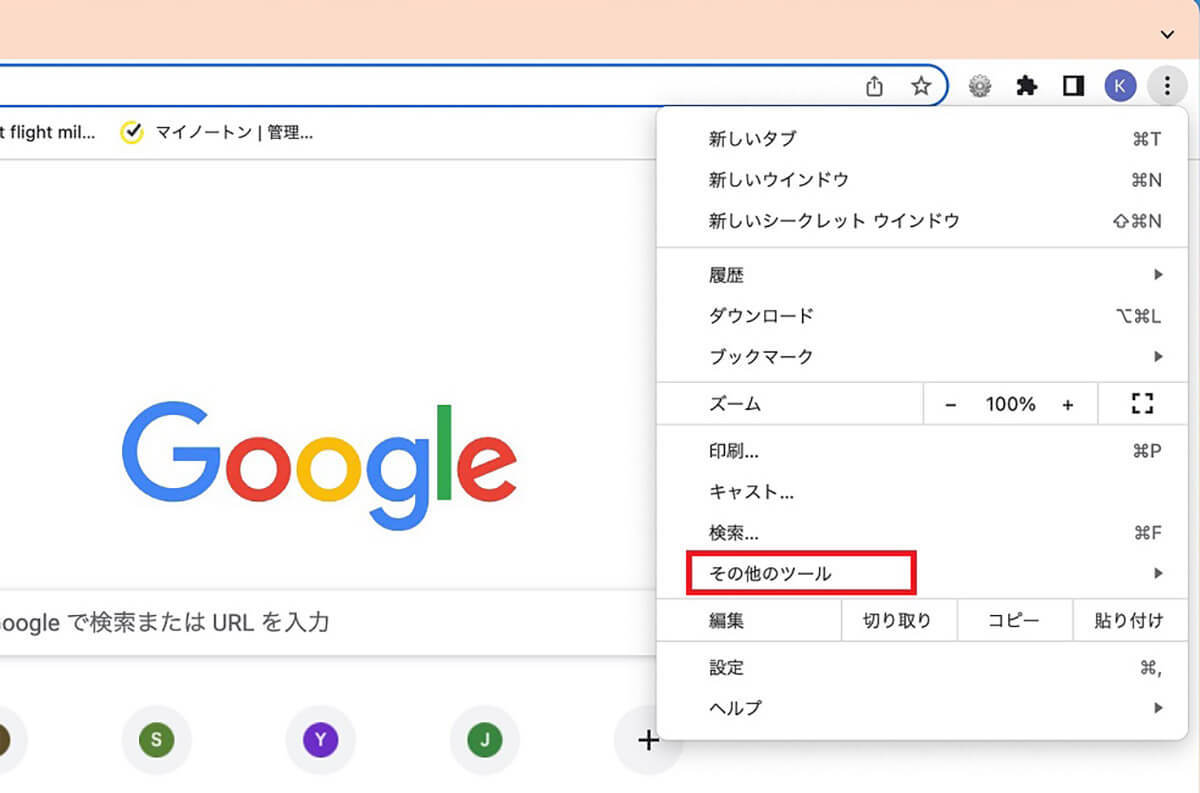1200x793 pixels.
Task: Open 設定 from the menu
Action: (921, 668)
